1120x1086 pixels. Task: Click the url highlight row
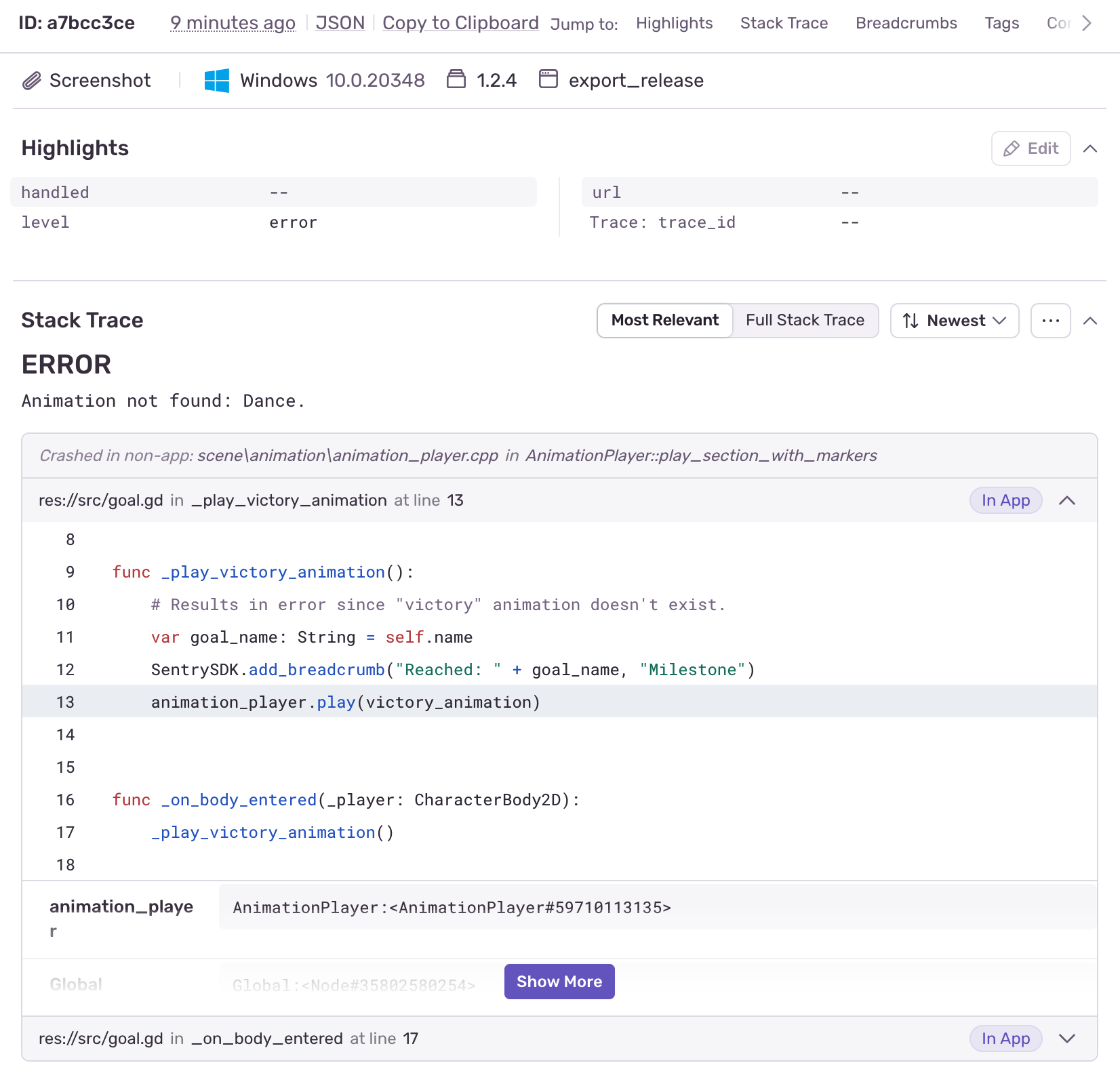(840, 193)
